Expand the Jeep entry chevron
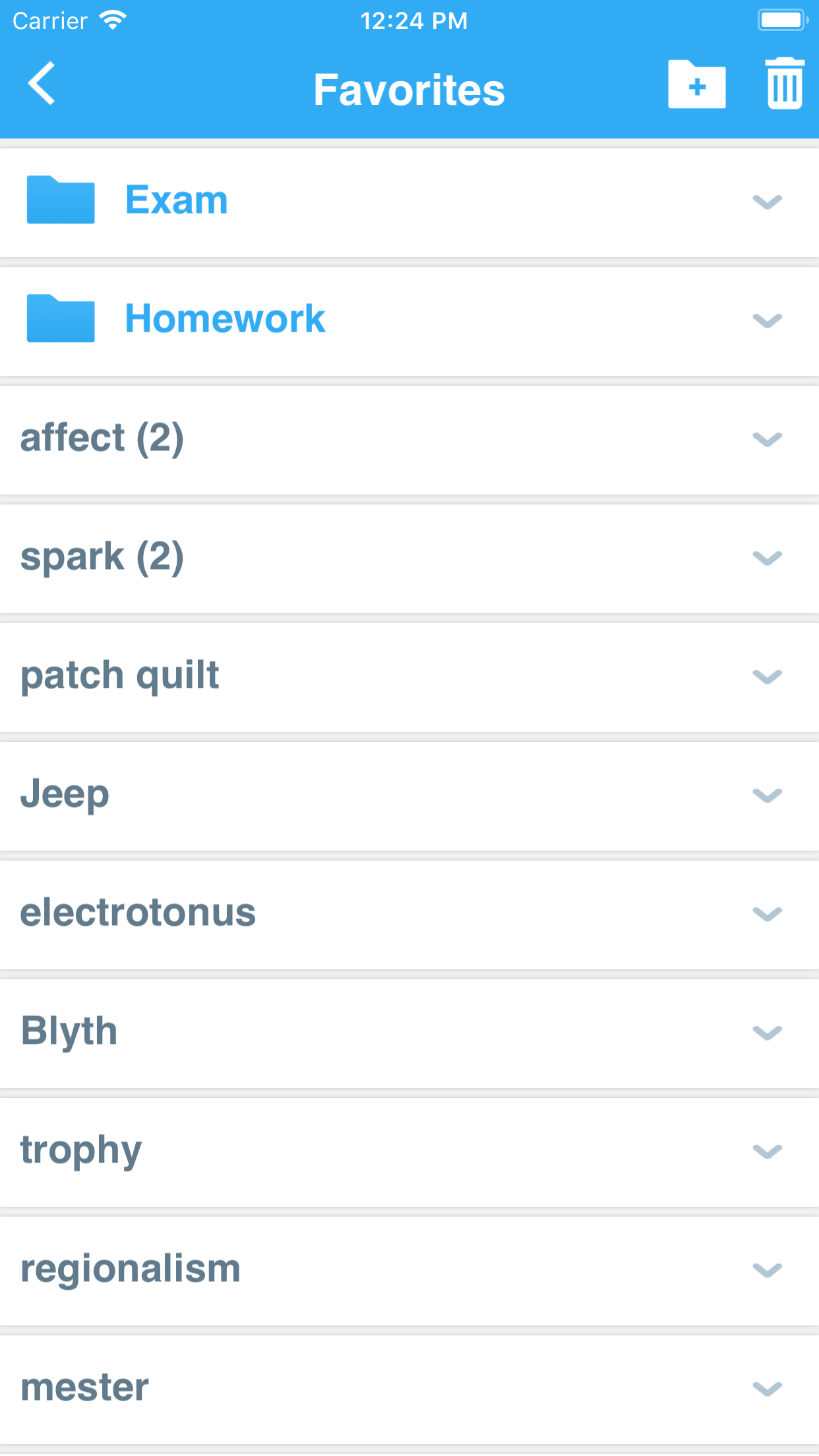 [x=767, y=795]
